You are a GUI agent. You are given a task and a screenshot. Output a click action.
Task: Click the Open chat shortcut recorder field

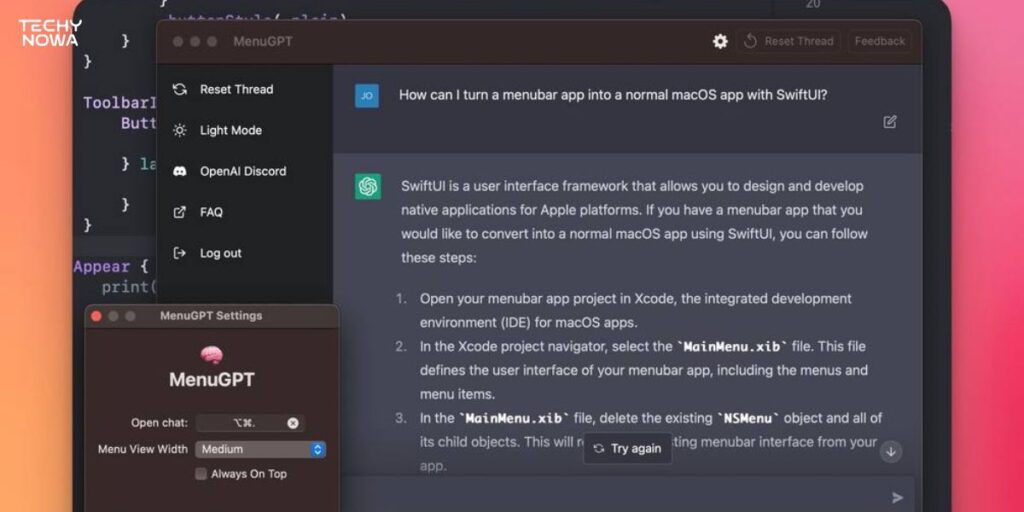pyautogui.click(x=250, y=423)
